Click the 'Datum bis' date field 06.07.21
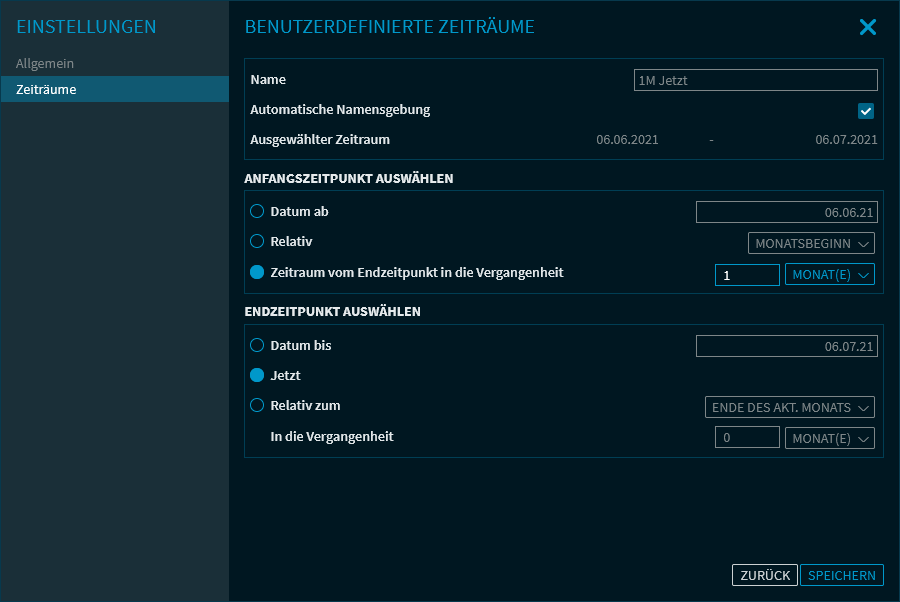 click(x=786, y=346)
